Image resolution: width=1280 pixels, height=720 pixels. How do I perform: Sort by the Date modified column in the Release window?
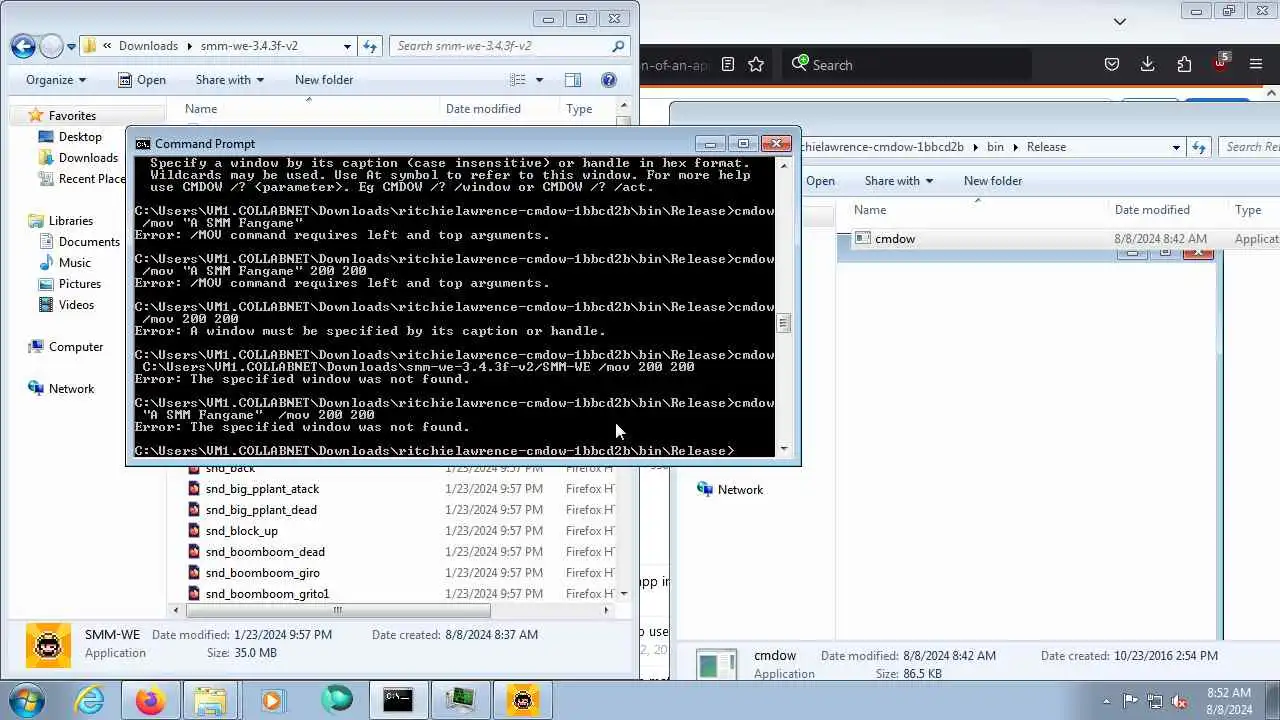[x=1152, y=210]
